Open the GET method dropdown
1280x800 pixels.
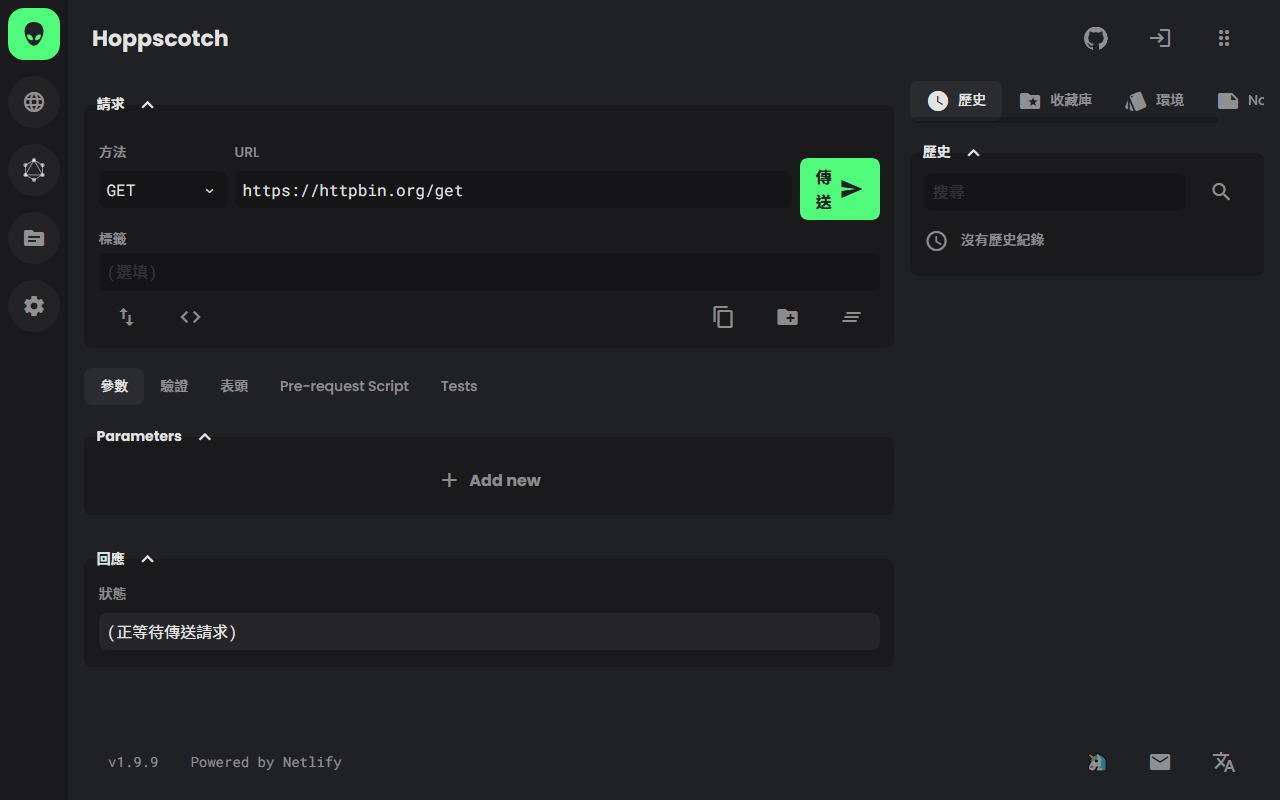[x=161, y=190]
